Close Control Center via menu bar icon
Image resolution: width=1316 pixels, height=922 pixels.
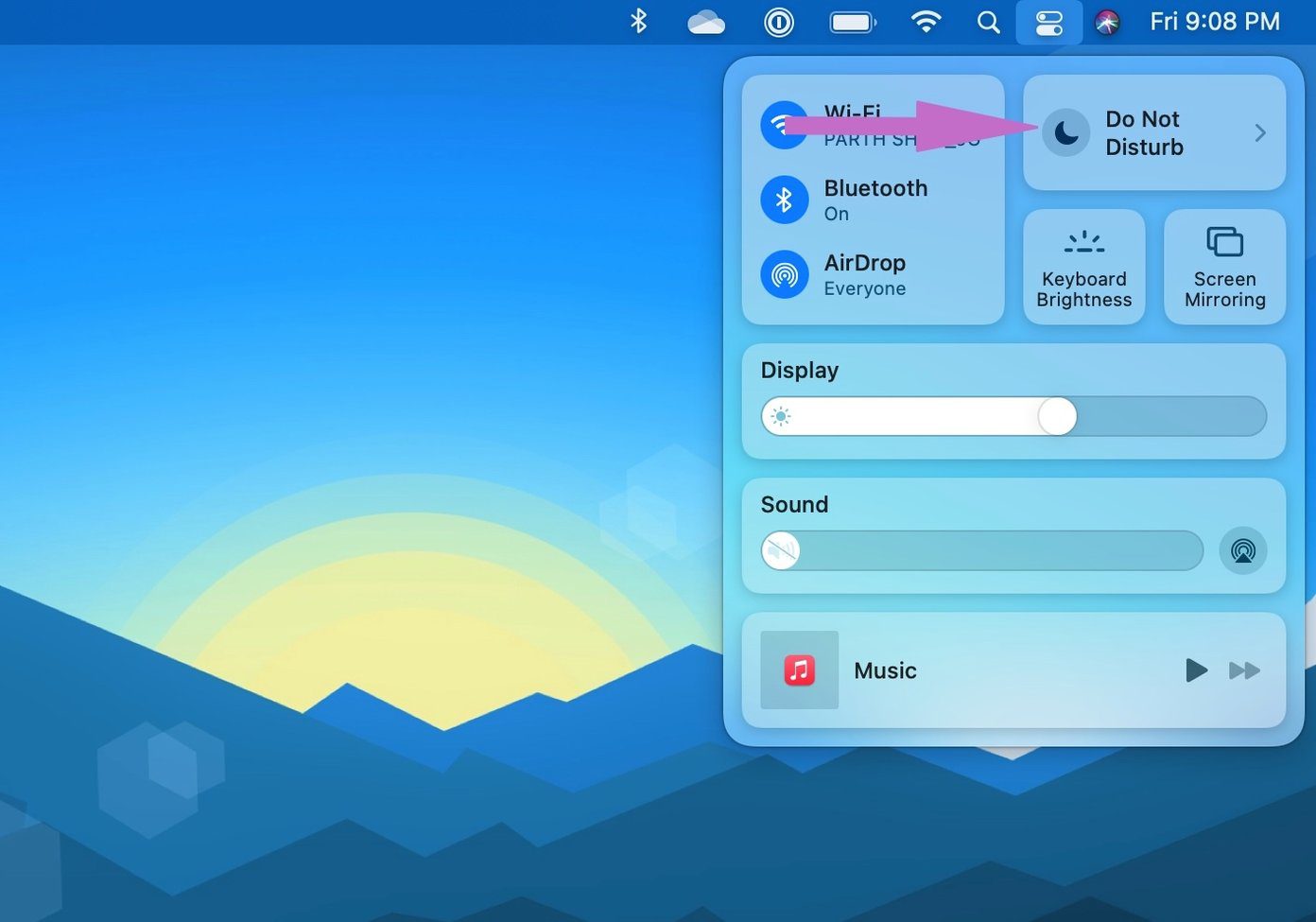1049,22
